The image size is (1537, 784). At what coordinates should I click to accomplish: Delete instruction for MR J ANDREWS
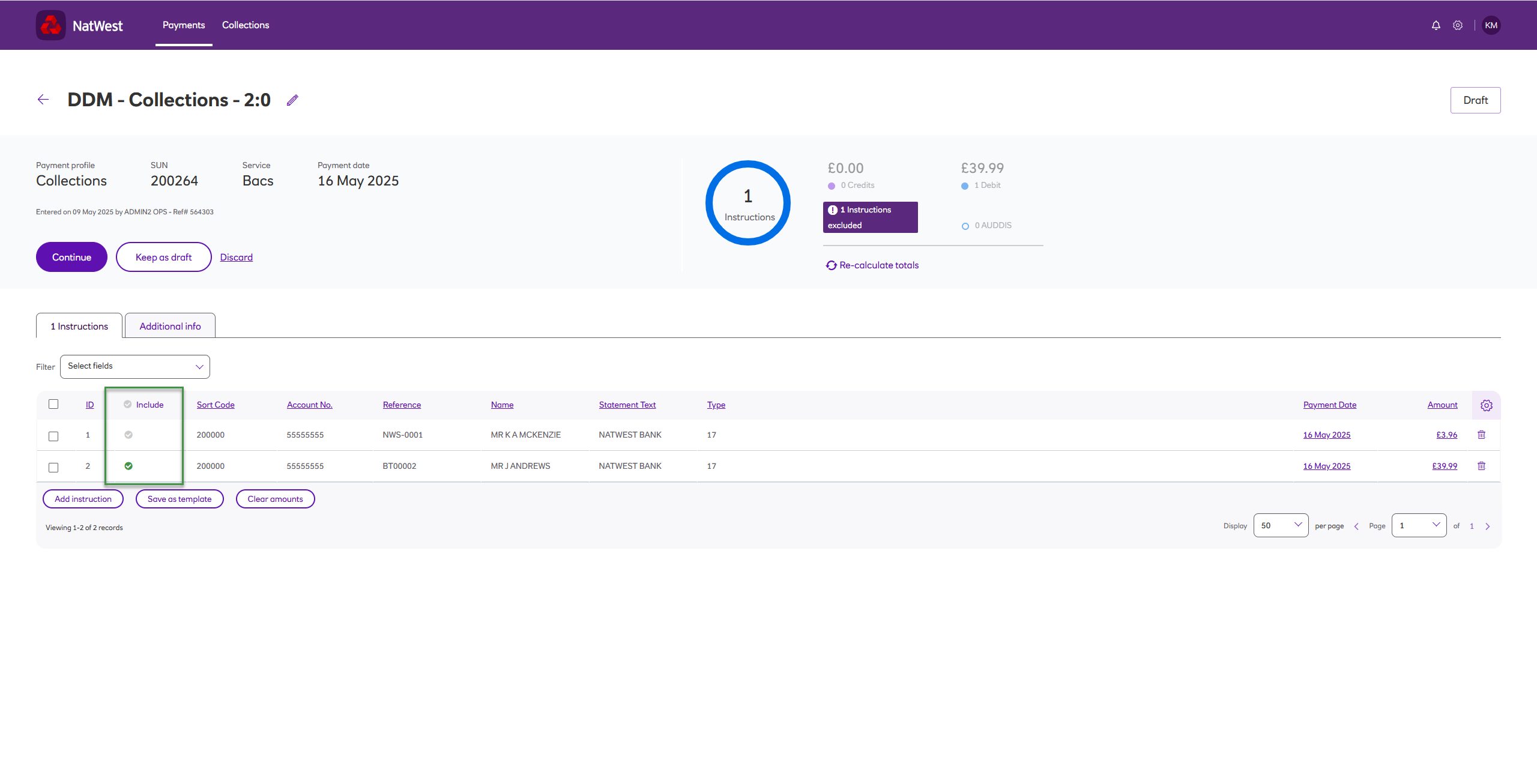click(1481, 466)
